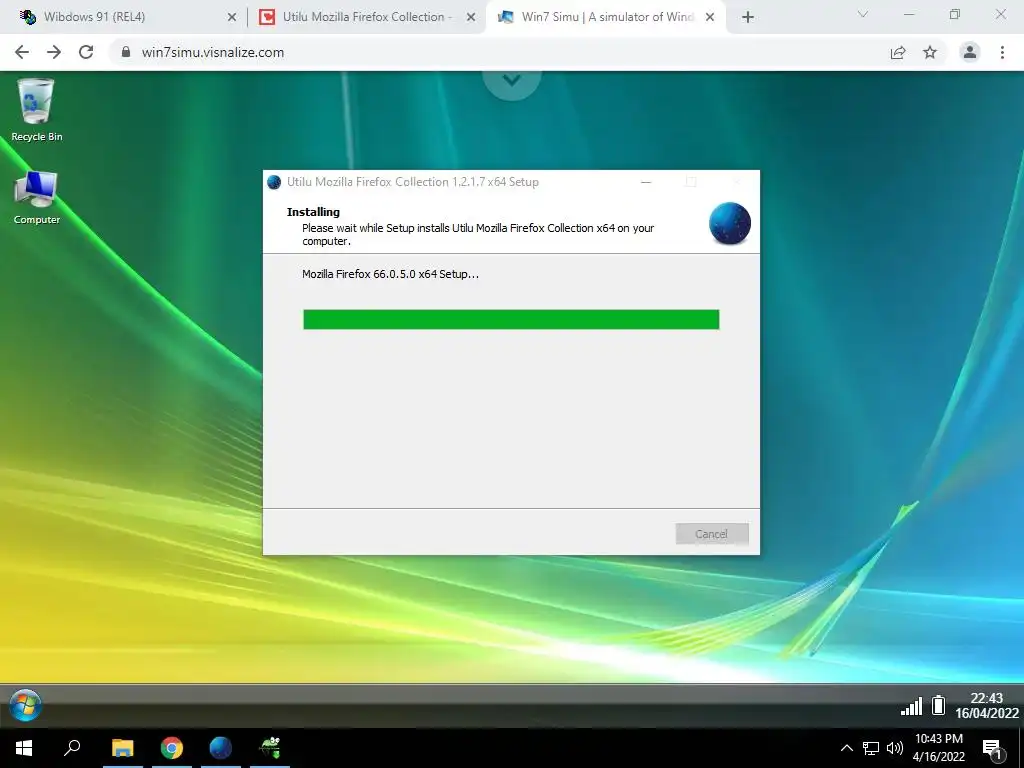Reload the page
Viewport: 1024px width, 768px height.
[86, 52]
